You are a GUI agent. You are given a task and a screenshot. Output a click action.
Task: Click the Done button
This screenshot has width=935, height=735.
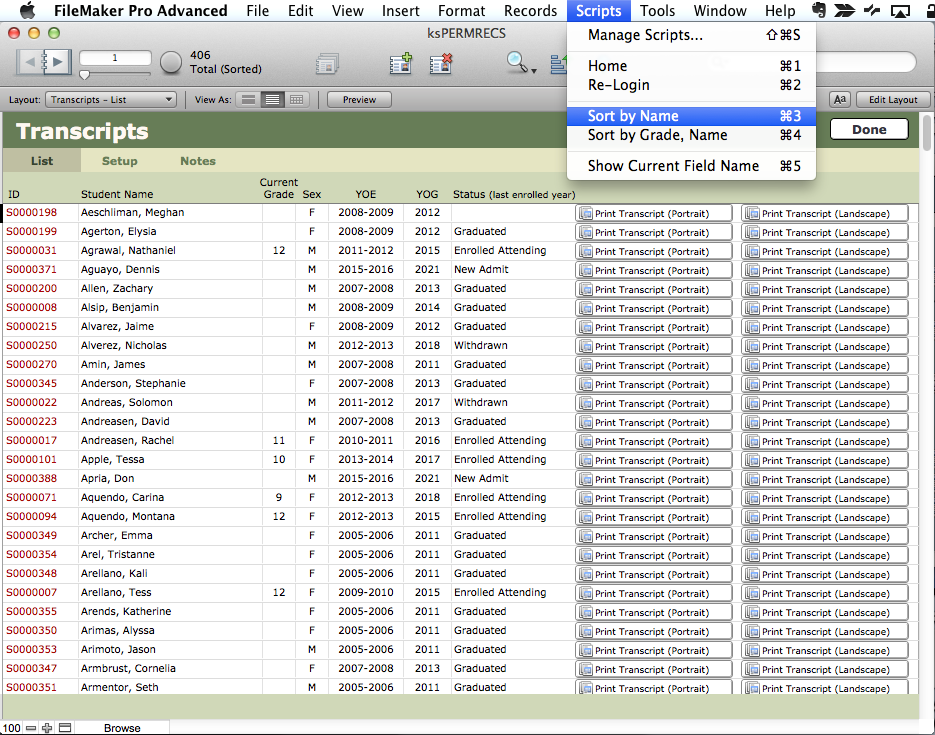point(869,129)
